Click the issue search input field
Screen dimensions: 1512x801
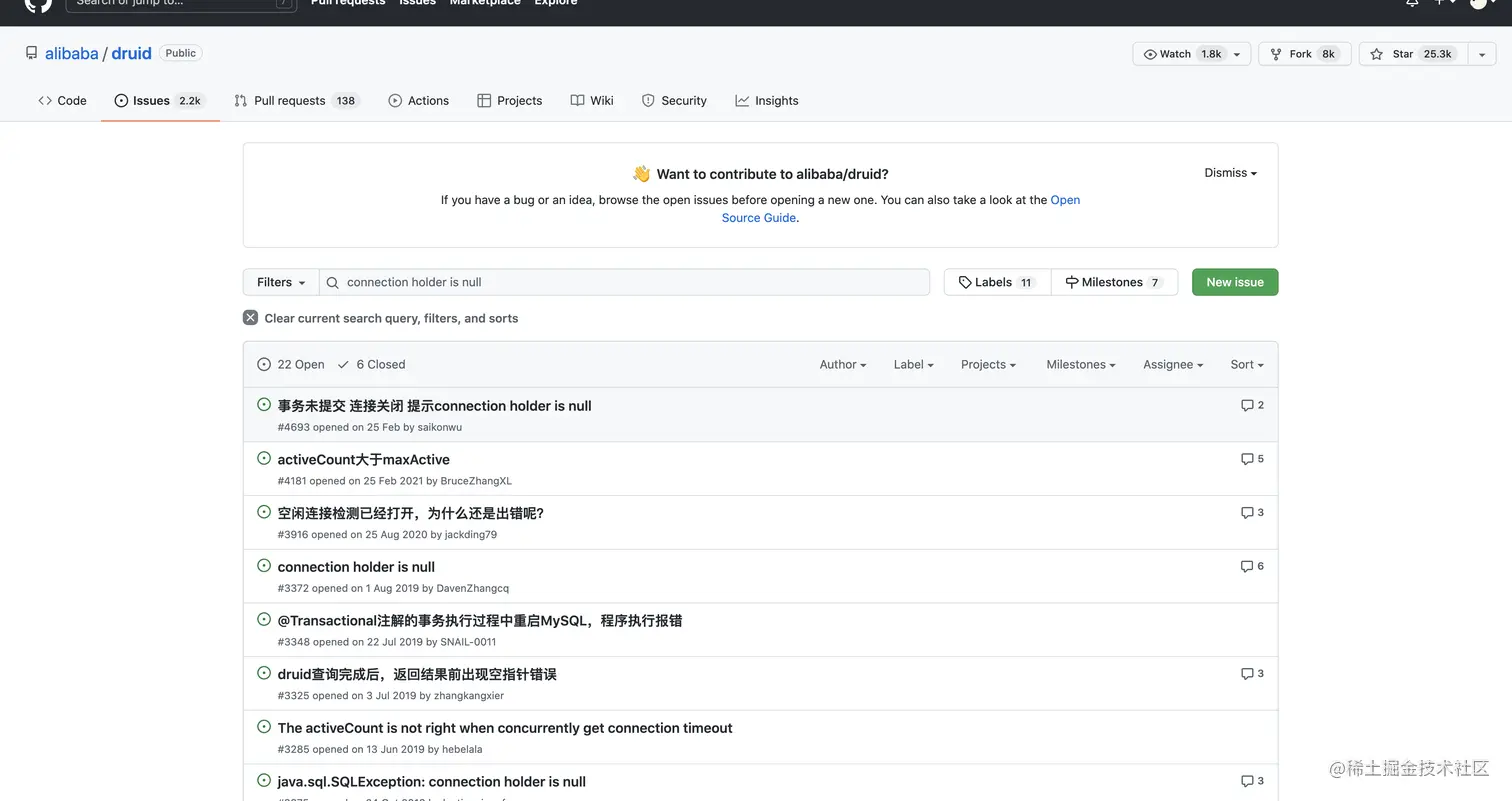(624, 282)
